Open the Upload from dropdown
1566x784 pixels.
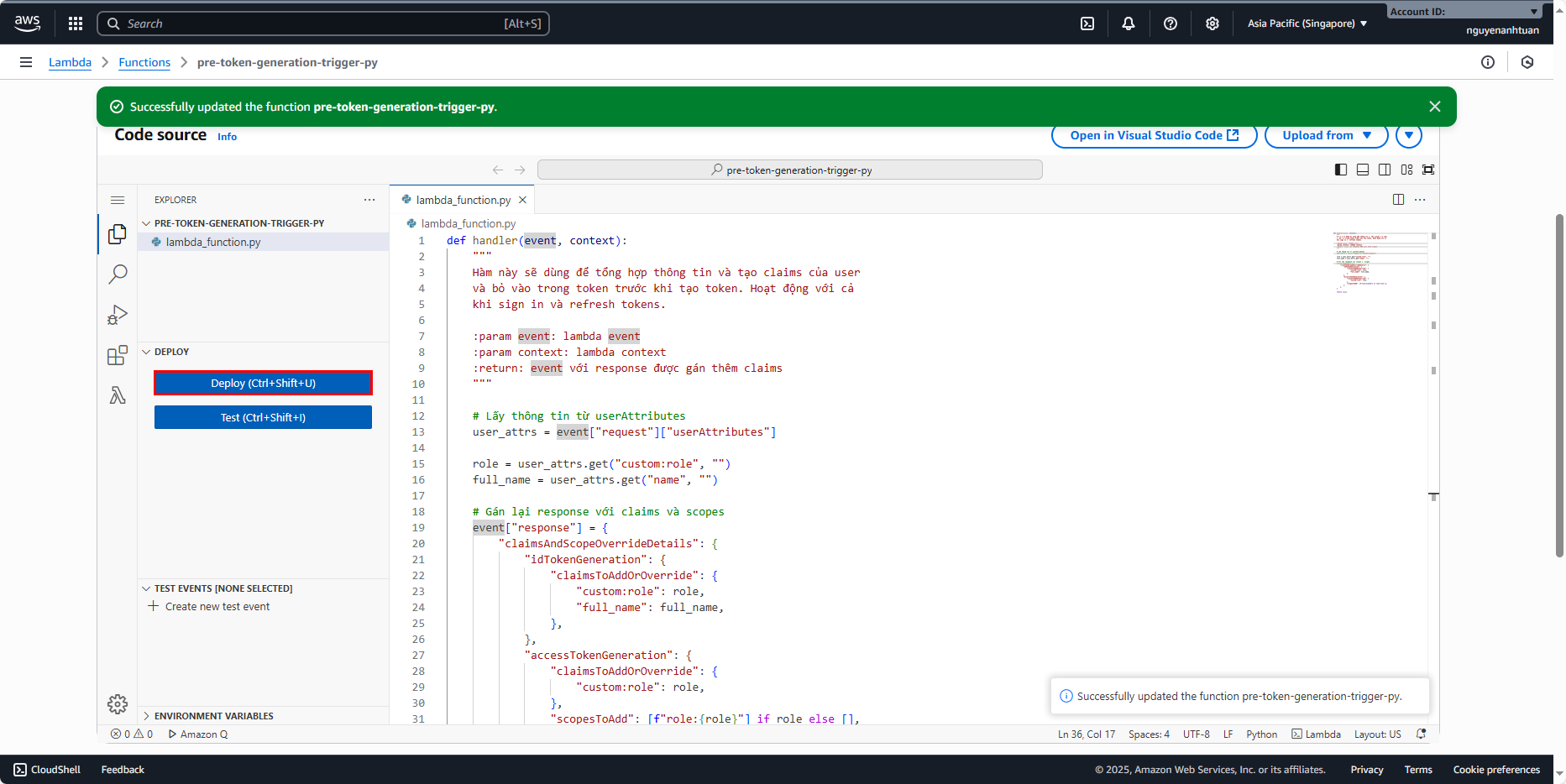click(1326, 135)
